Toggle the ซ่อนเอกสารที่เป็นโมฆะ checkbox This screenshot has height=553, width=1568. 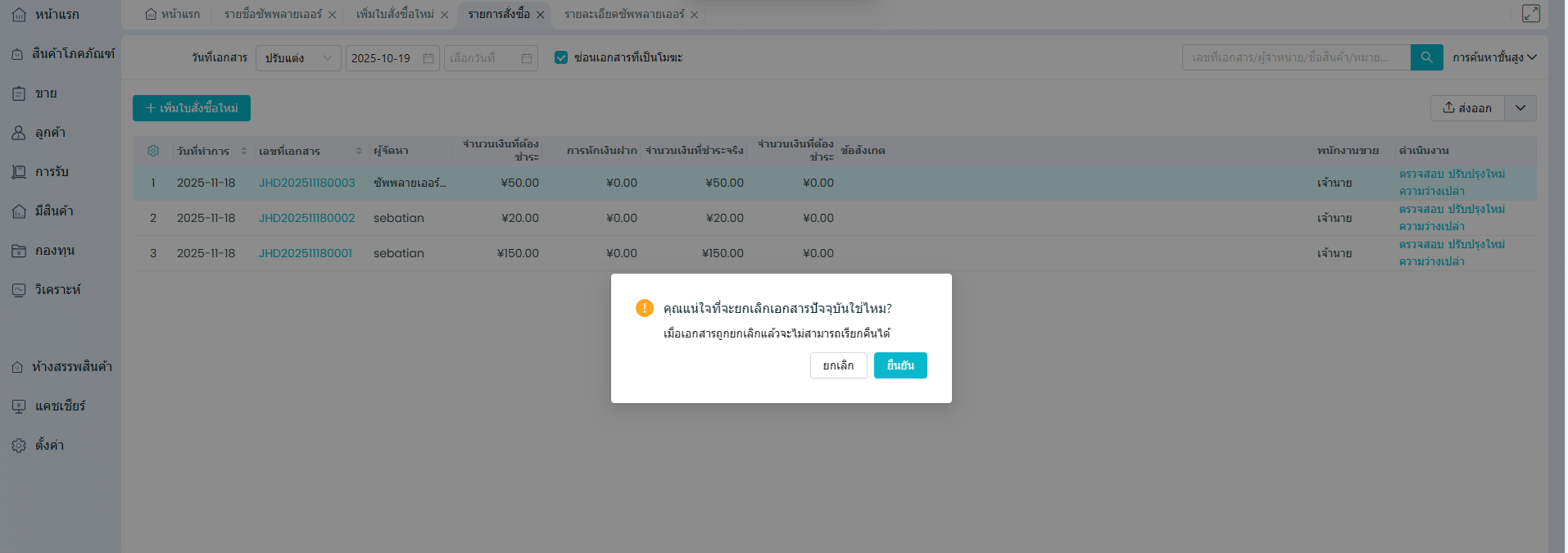(x=561, y=57)
